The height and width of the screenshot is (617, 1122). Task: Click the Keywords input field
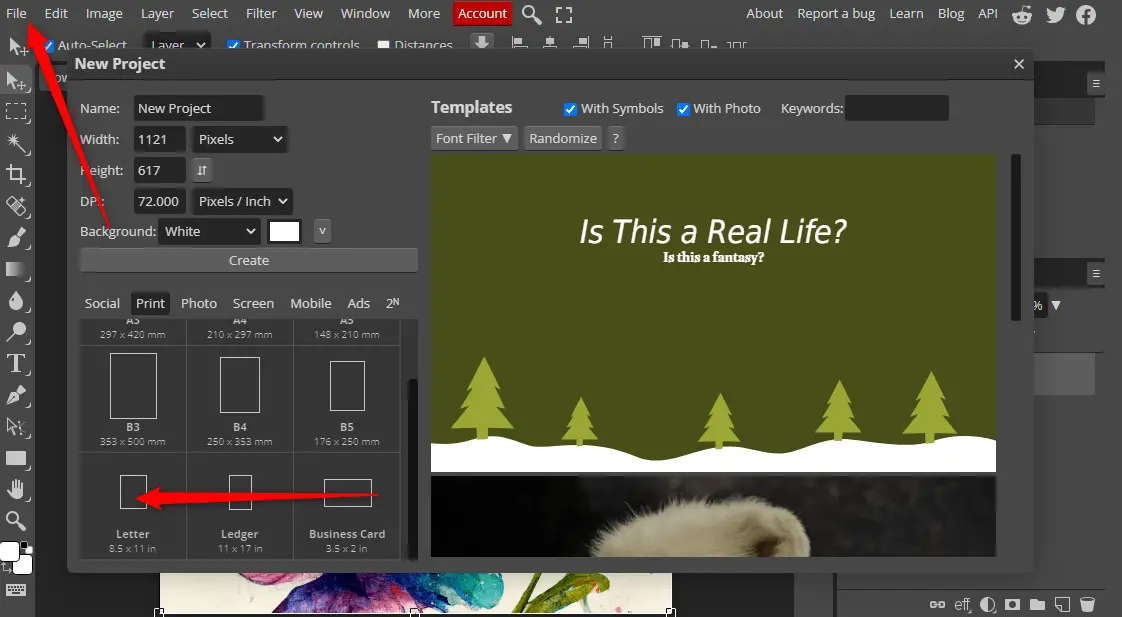click(x=897, y=108)
